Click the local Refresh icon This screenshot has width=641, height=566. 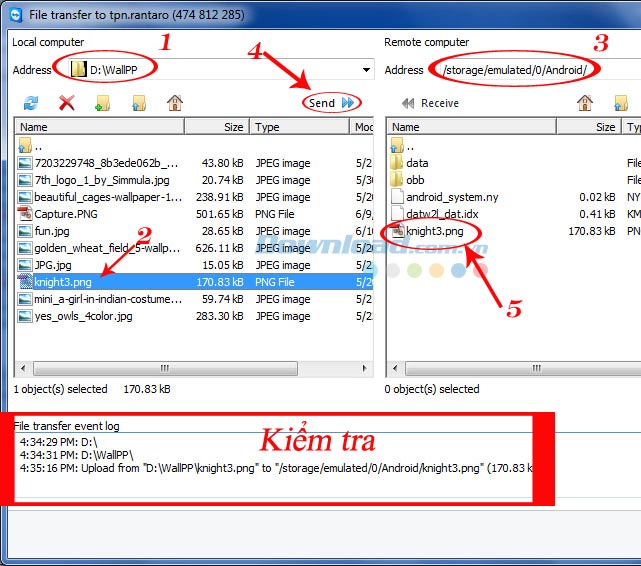point(31,103)
